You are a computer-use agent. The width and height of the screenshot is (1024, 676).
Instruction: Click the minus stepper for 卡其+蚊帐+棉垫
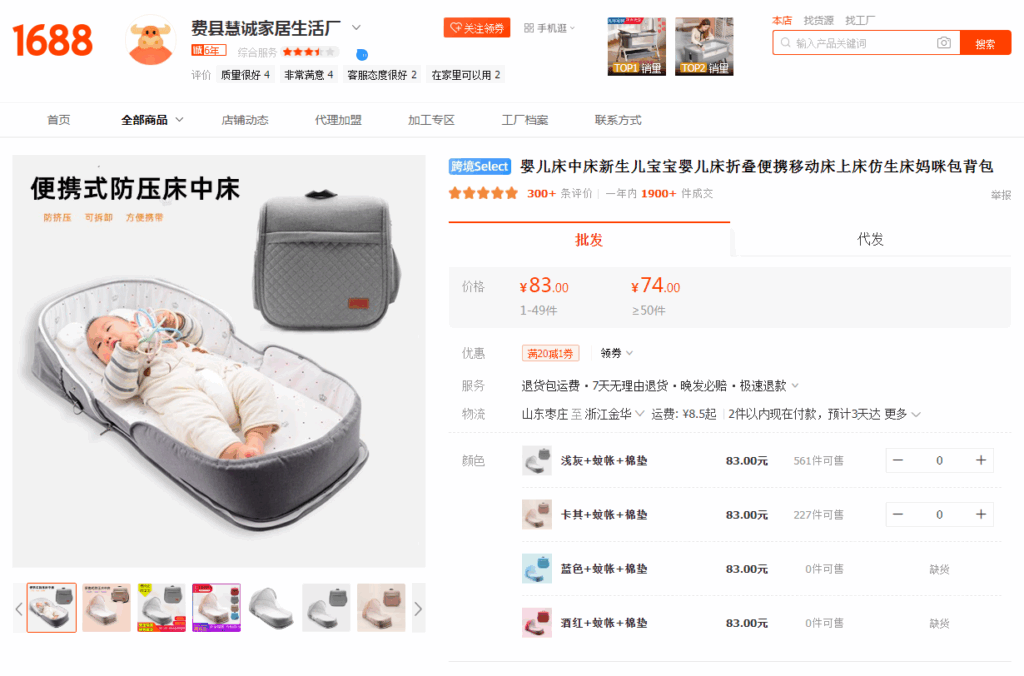[898, 515]
